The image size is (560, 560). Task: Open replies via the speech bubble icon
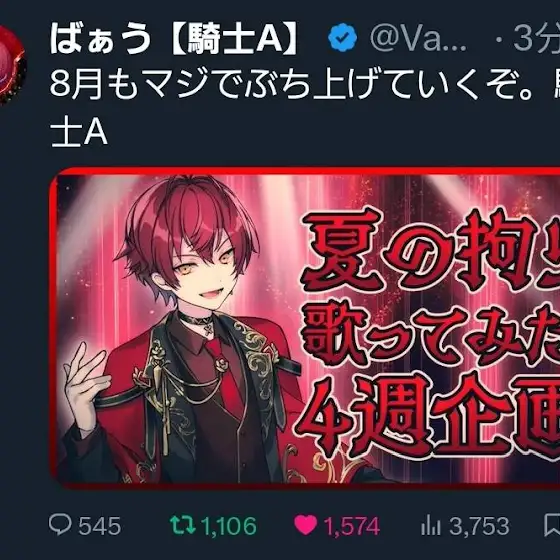pos(60,525)
